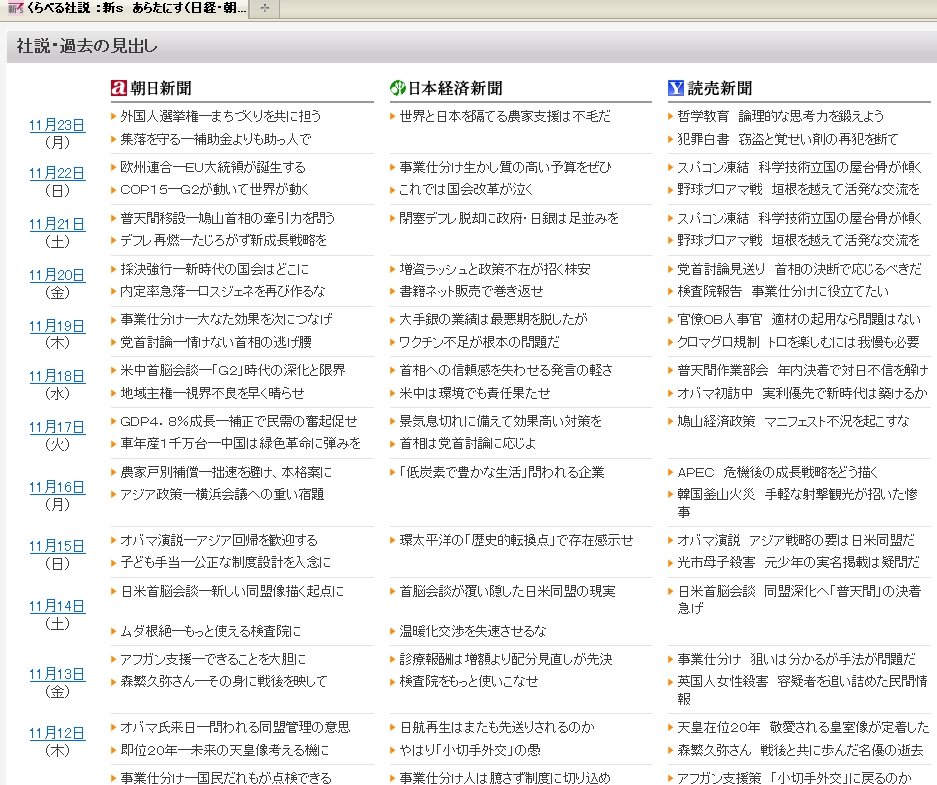Click headline 天皇在位20年 敬愛される皇室像が定着した
Screen dimensions: 937x785
pos(803,727)
